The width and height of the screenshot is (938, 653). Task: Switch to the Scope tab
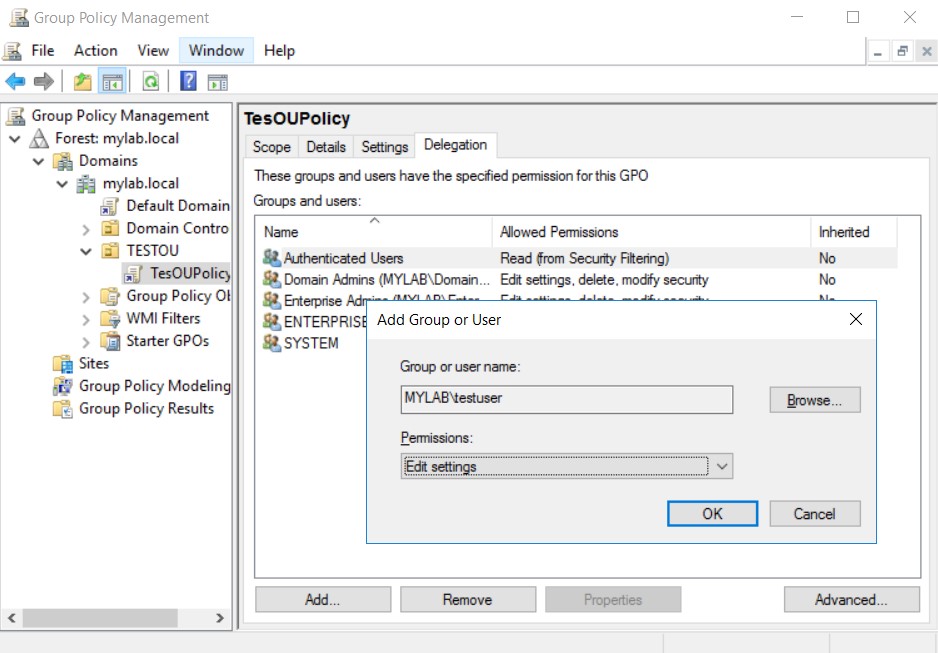(272, 147)
